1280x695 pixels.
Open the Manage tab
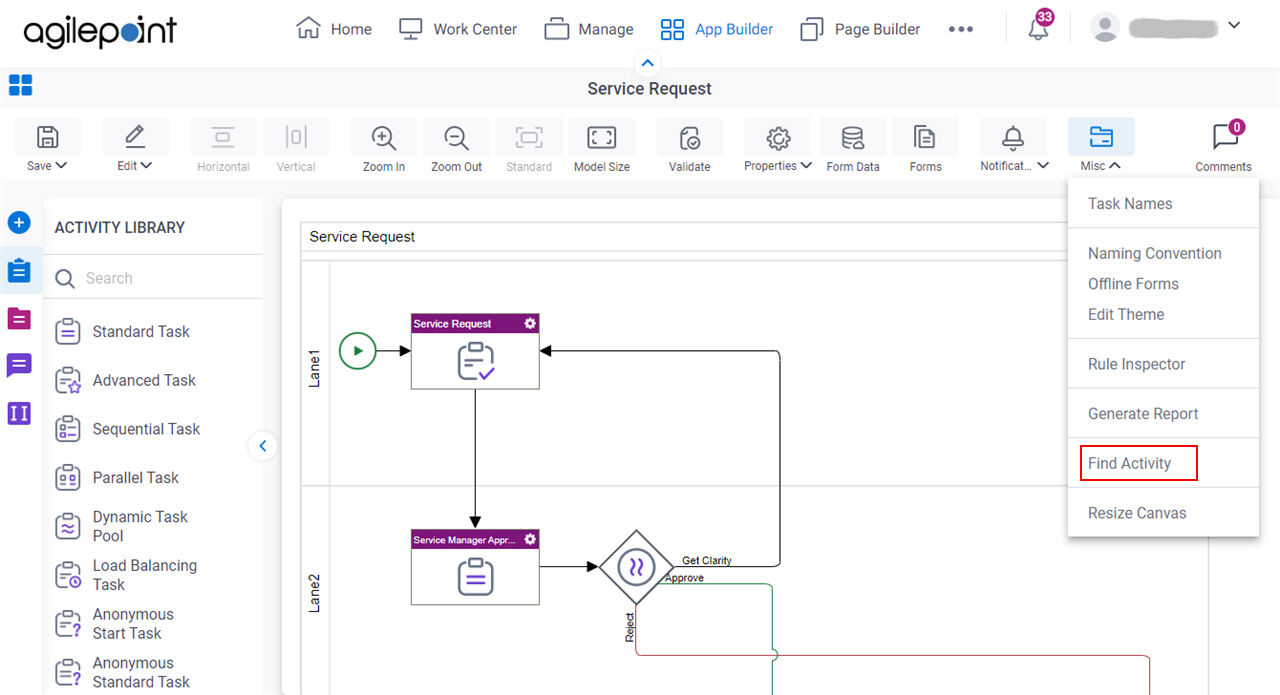tap(589, 29)
